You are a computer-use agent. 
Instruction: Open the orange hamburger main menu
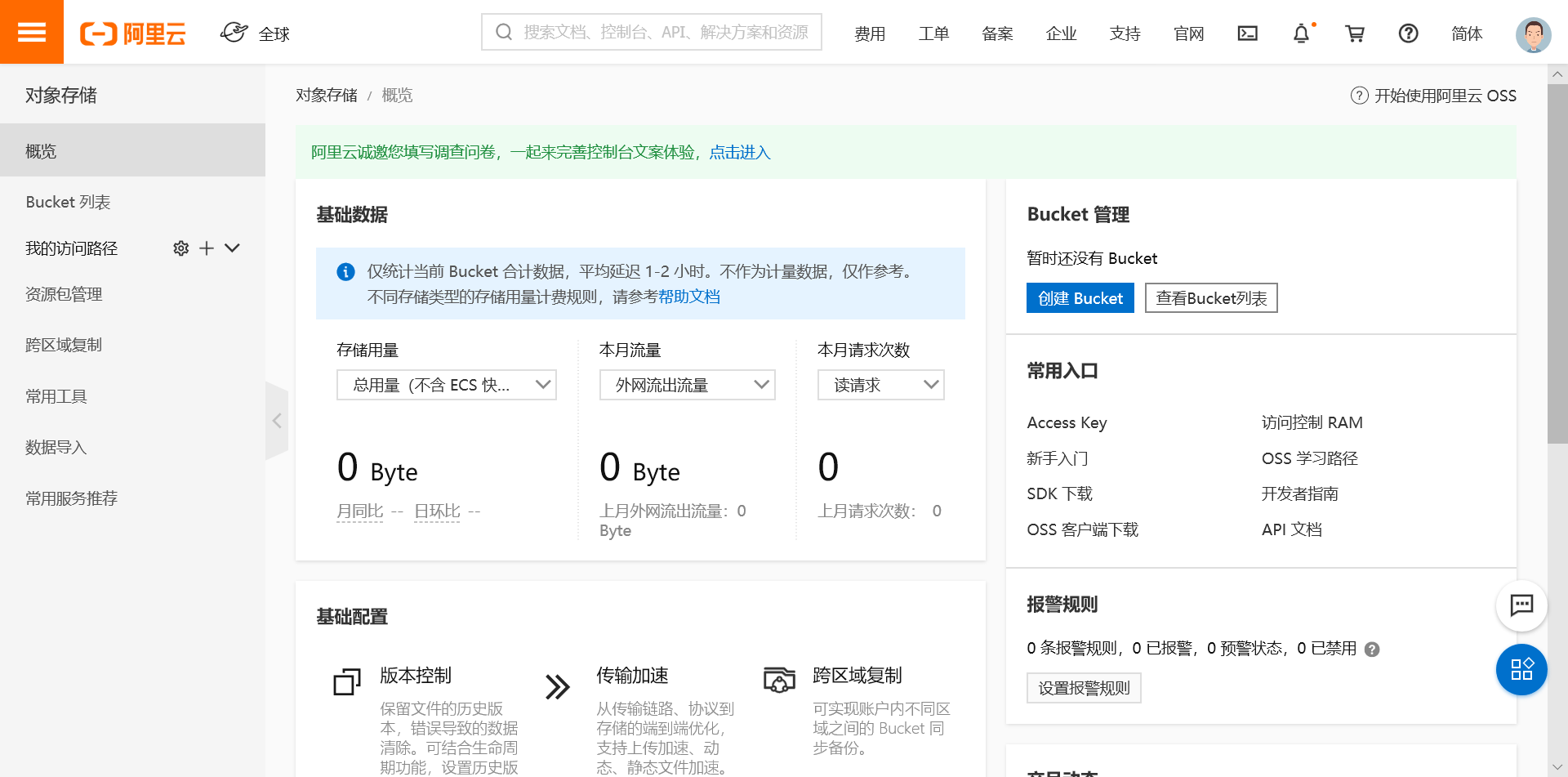(32, 32)
